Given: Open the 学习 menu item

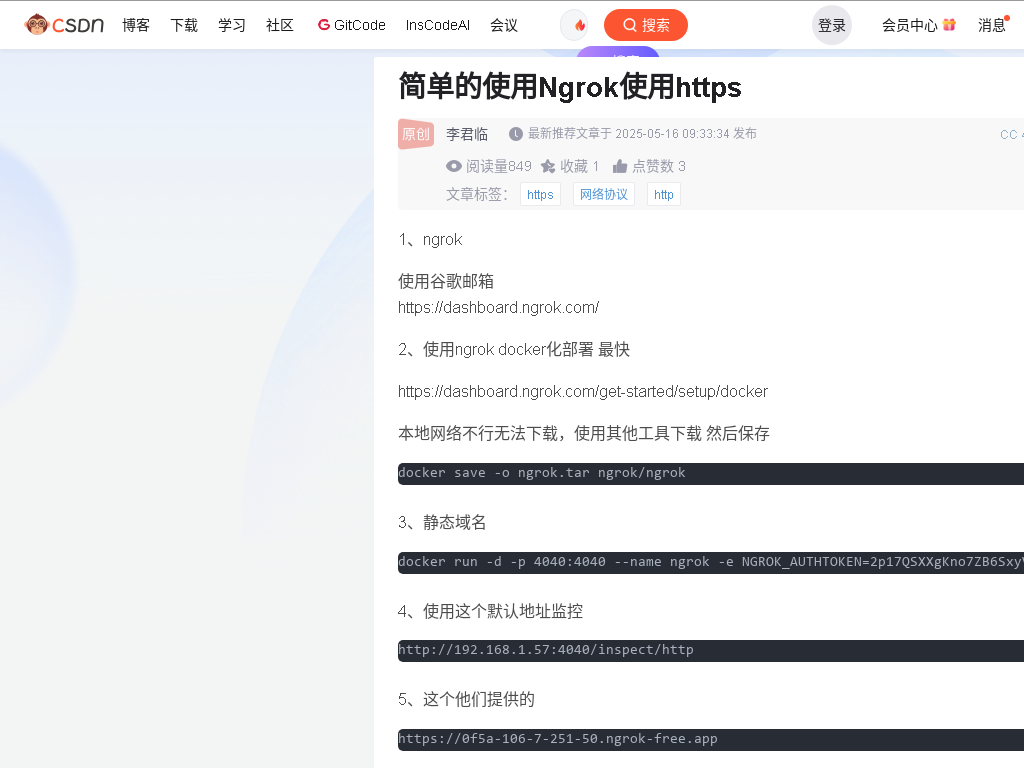Looking at the screenshot, I should point(232,25).
